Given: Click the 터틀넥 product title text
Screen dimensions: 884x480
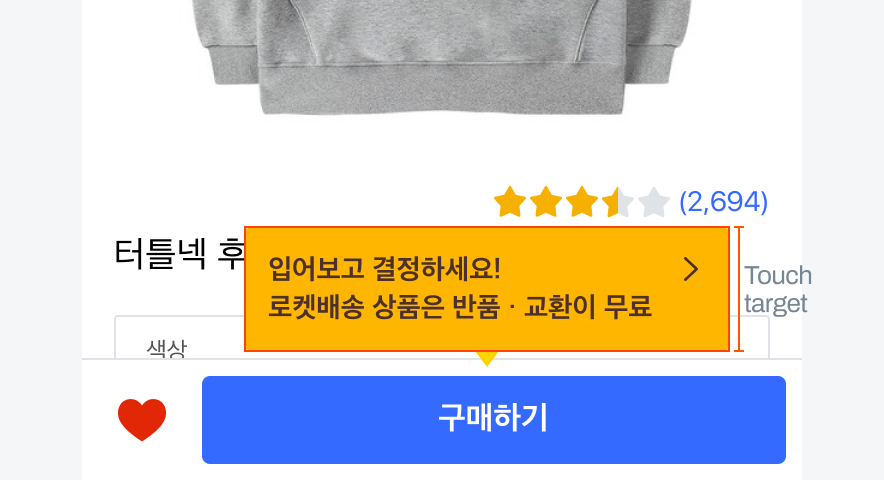Looking at the screenshot, I should [179, 254].
